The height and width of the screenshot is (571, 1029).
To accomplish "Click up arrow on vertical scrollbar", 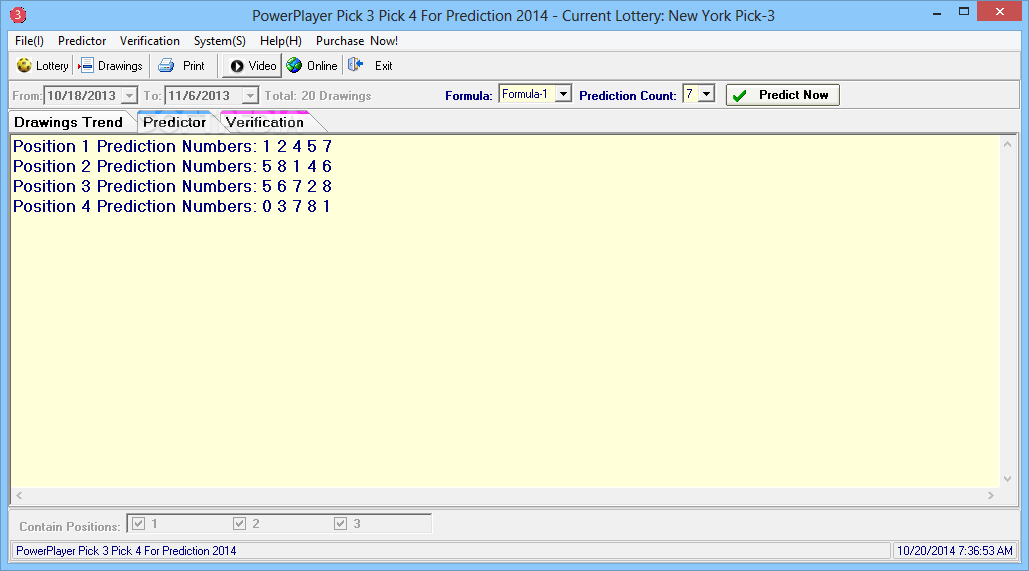I will pyautogui.click(x=1007, y=144).
